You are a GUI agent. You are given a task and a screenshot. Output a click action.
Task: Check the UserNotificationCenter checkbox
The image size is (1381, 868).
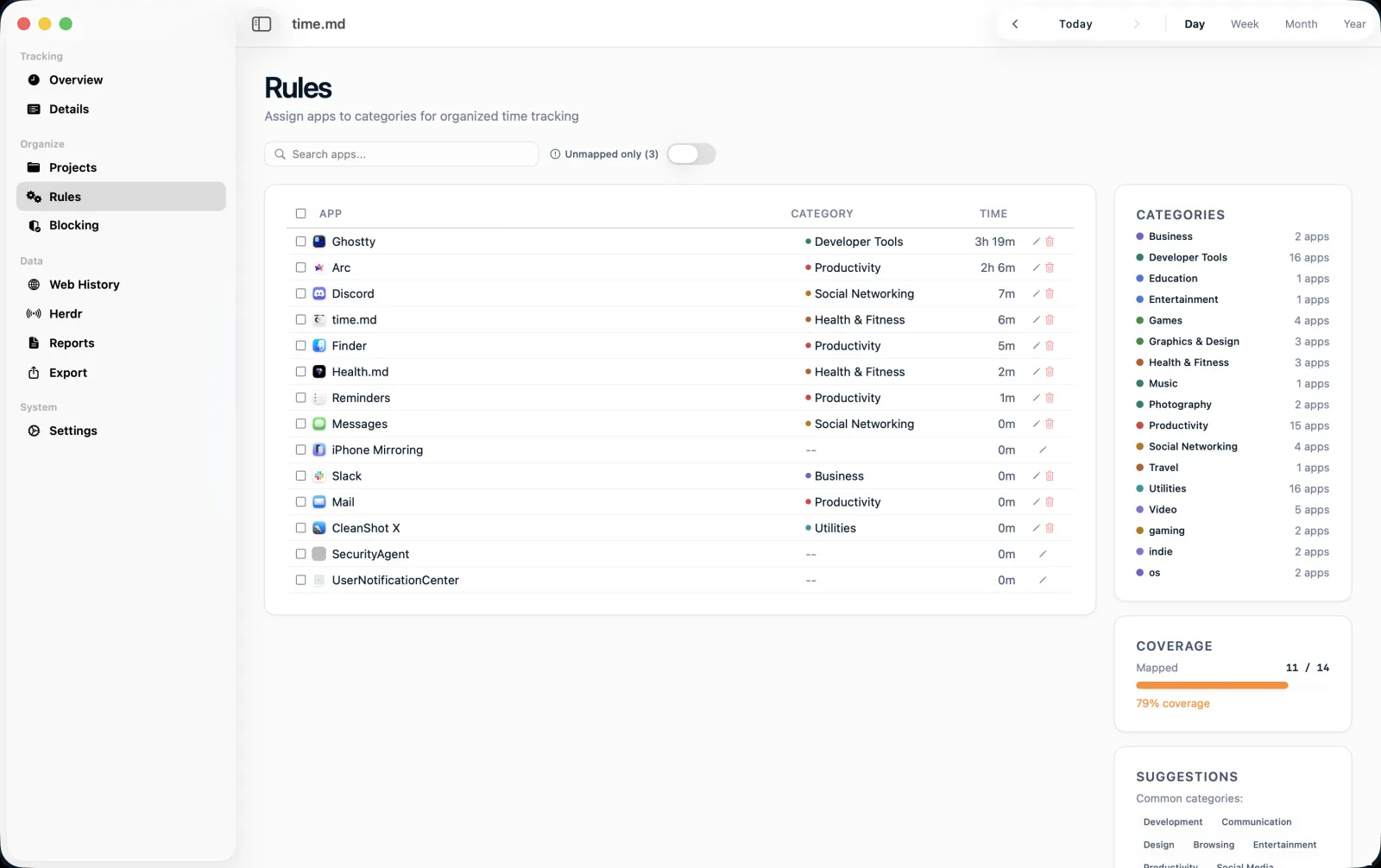(300, 580)
